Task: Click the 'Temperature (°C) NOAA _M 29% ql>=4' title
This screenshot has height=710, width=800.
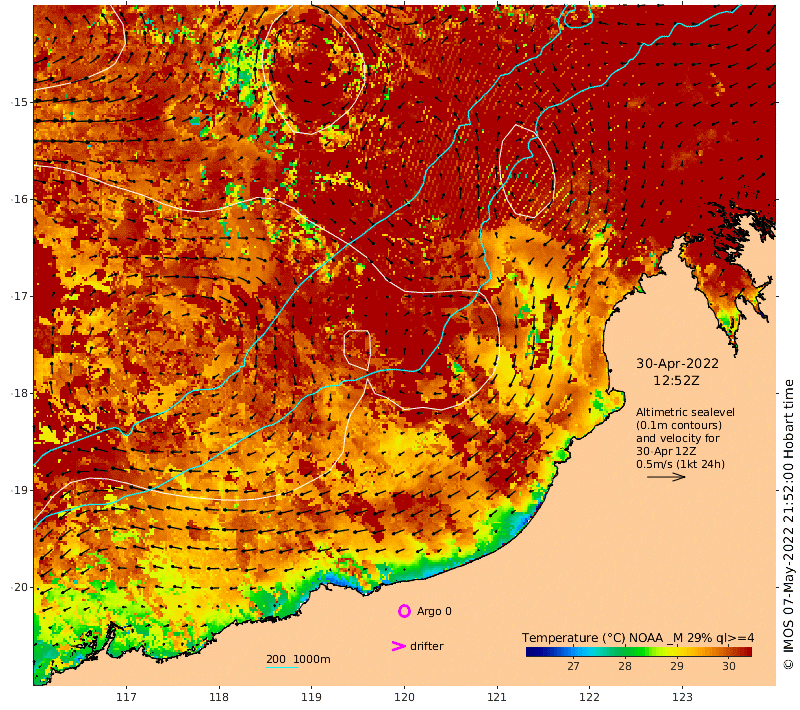Action: click(638, 638)
